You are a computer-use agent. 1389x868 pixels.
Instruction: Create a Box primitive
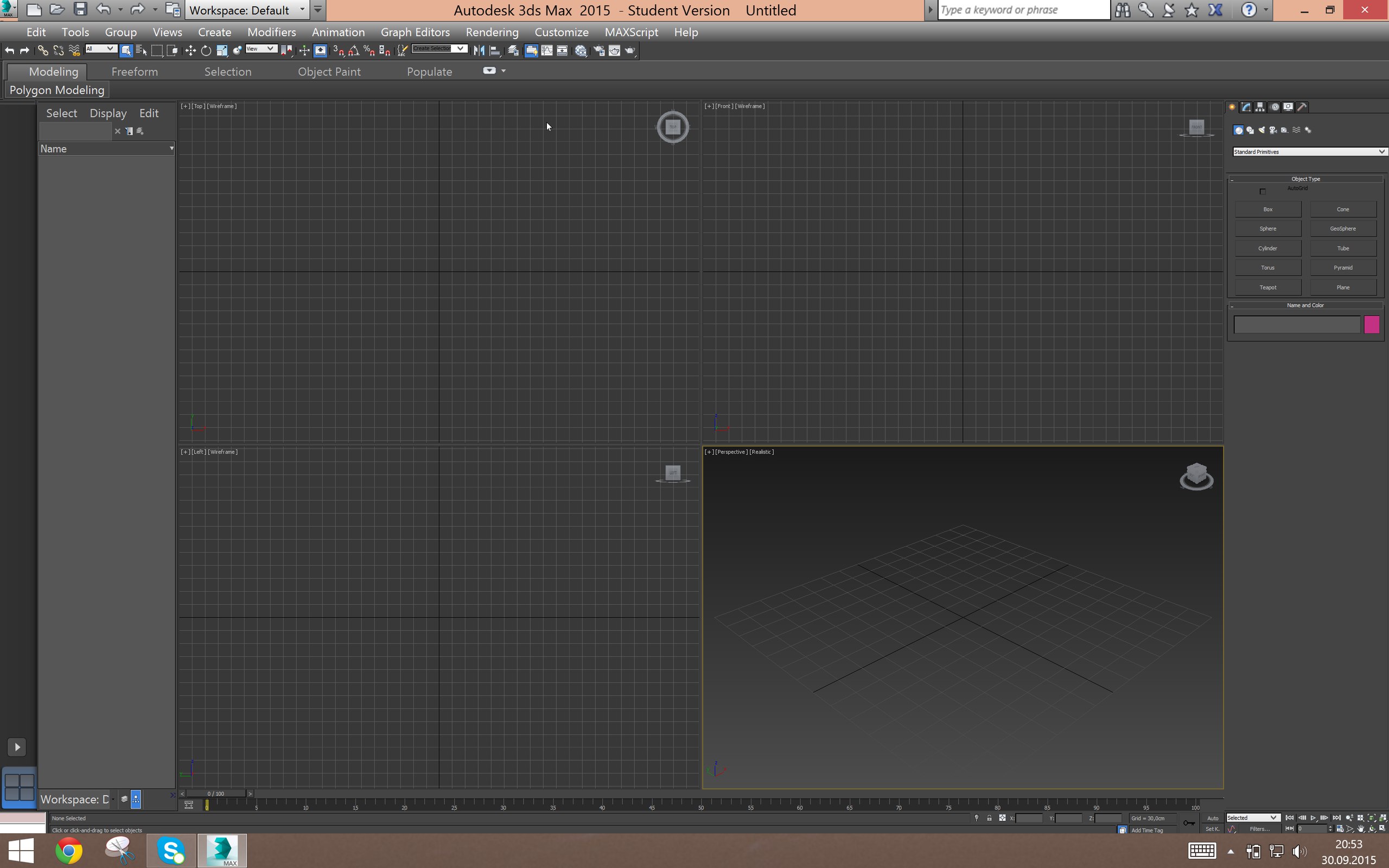(x=1268, y=209)
